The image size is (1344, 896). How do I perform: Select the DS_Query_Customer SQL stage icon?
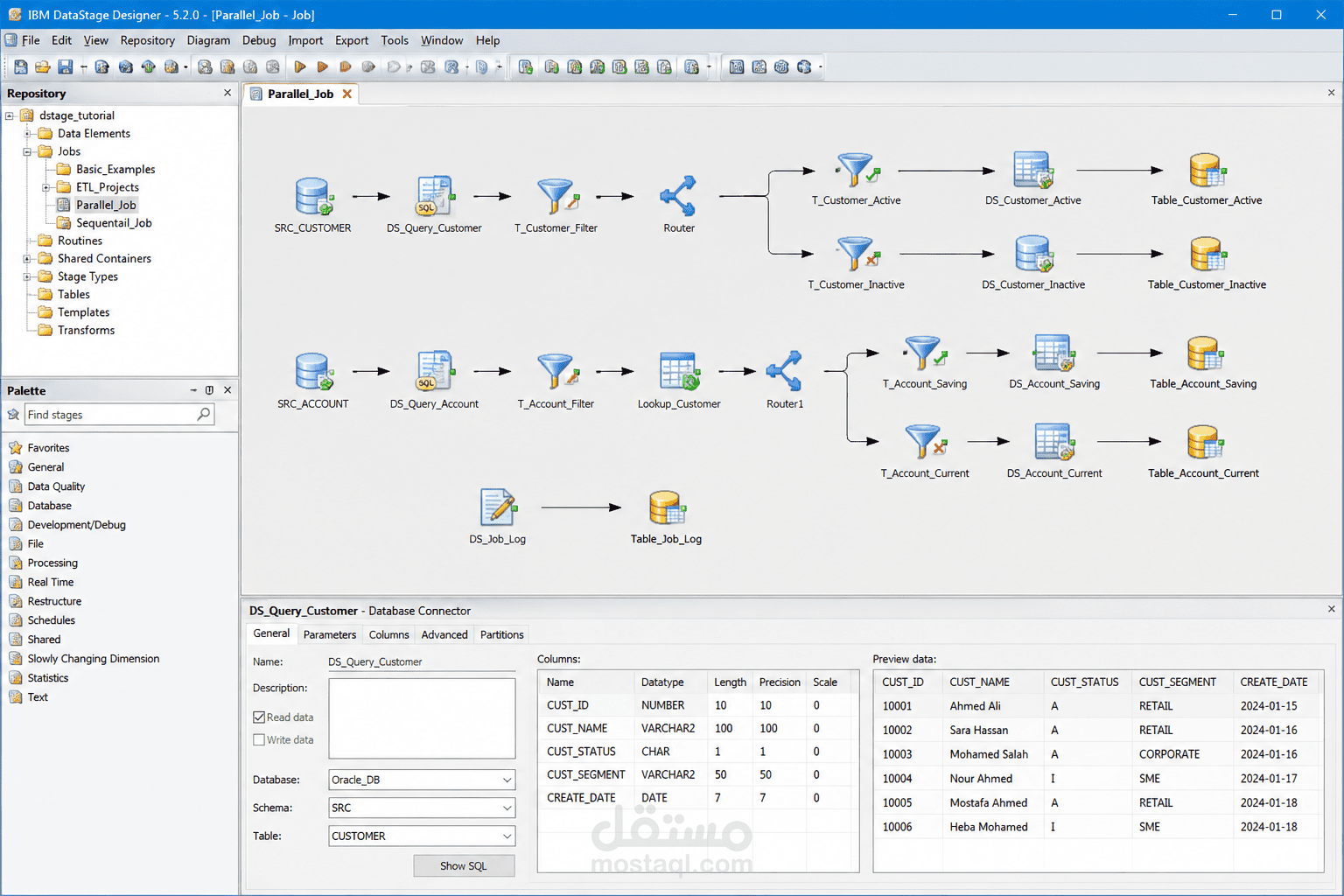(434, 197)
